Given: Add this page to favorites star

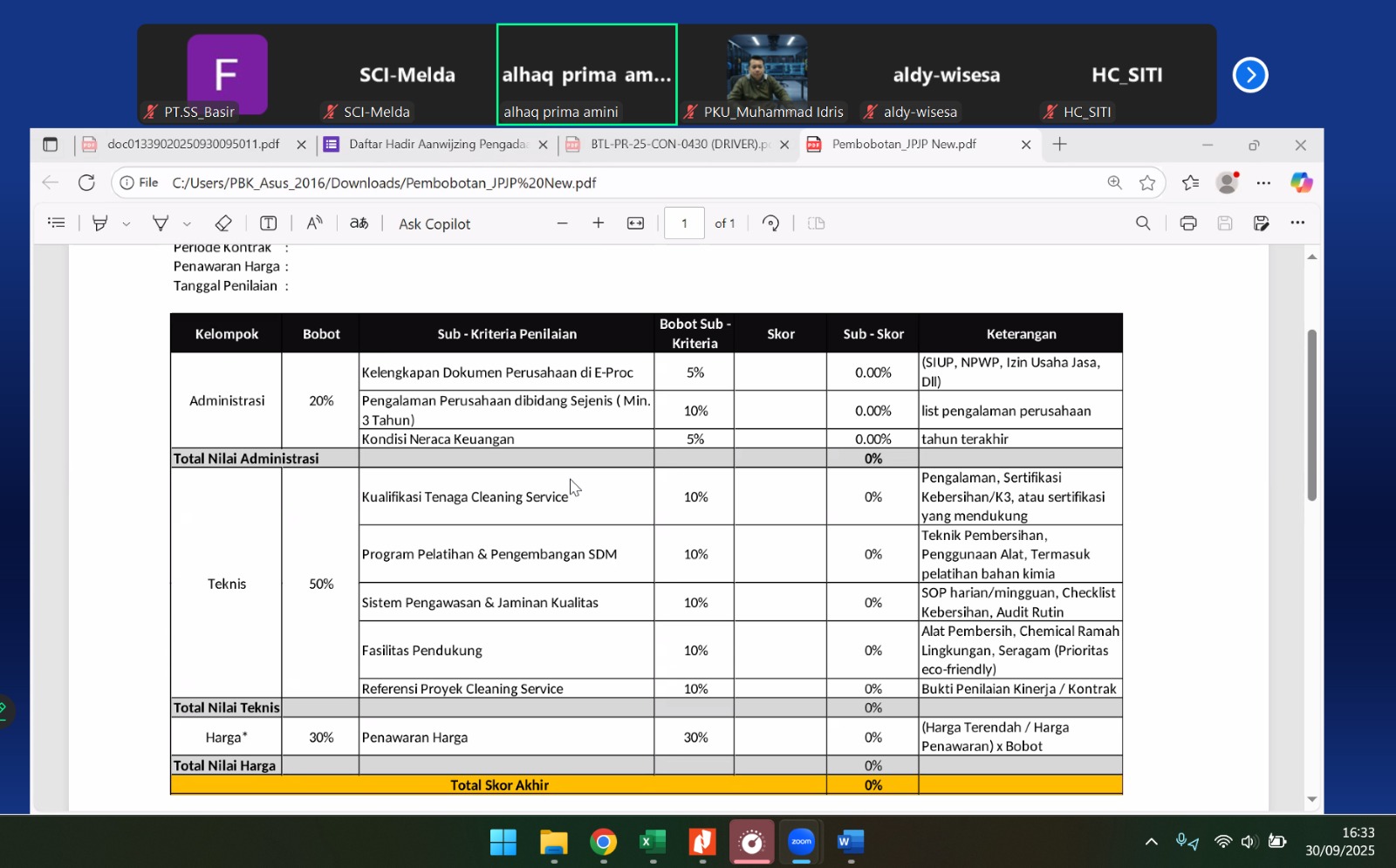Looking at the screenshot, I should [x=1147, y=183].
